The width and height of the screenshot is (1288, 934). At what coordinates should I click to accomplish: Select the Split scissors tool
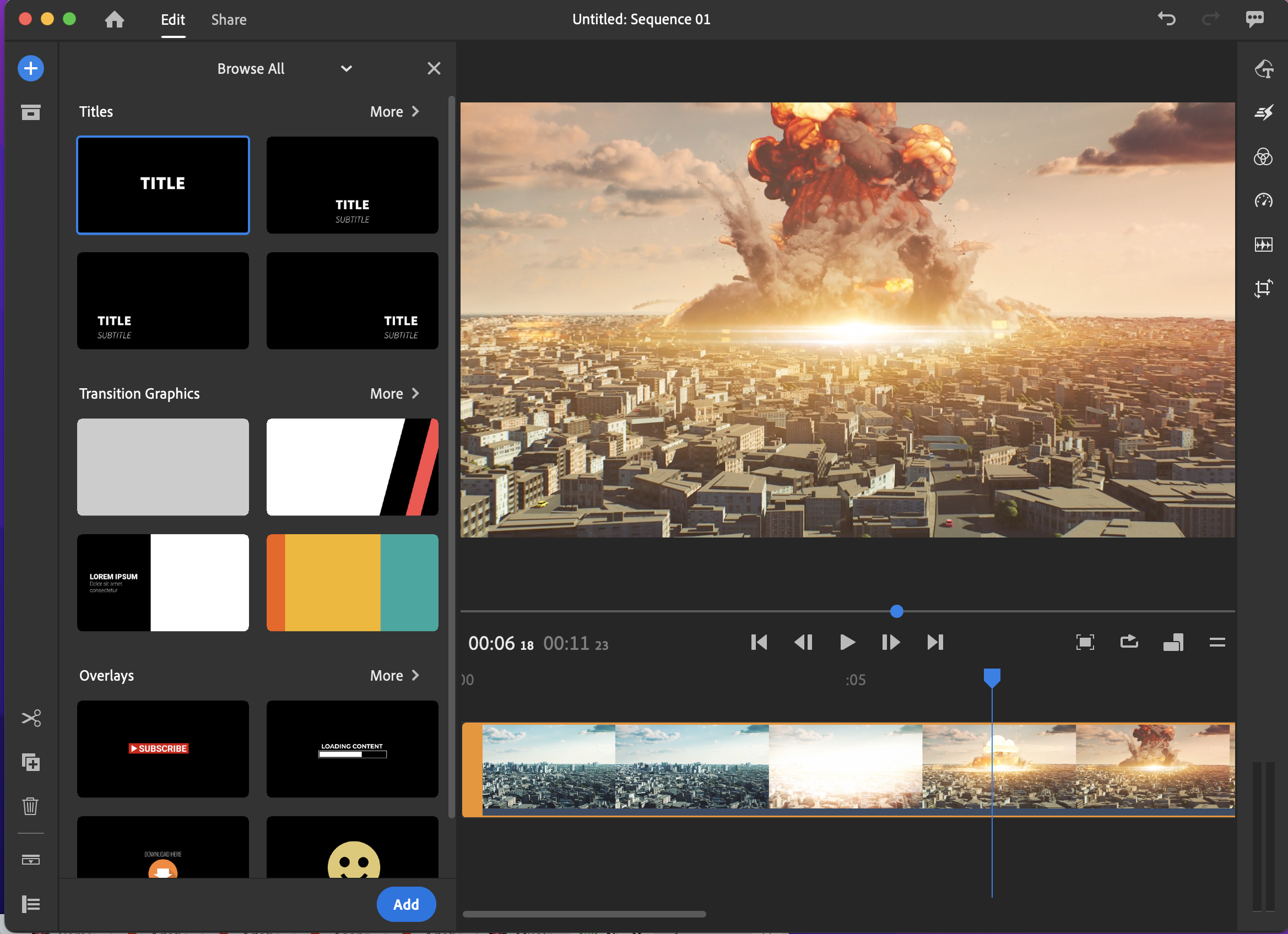(31, 718)
